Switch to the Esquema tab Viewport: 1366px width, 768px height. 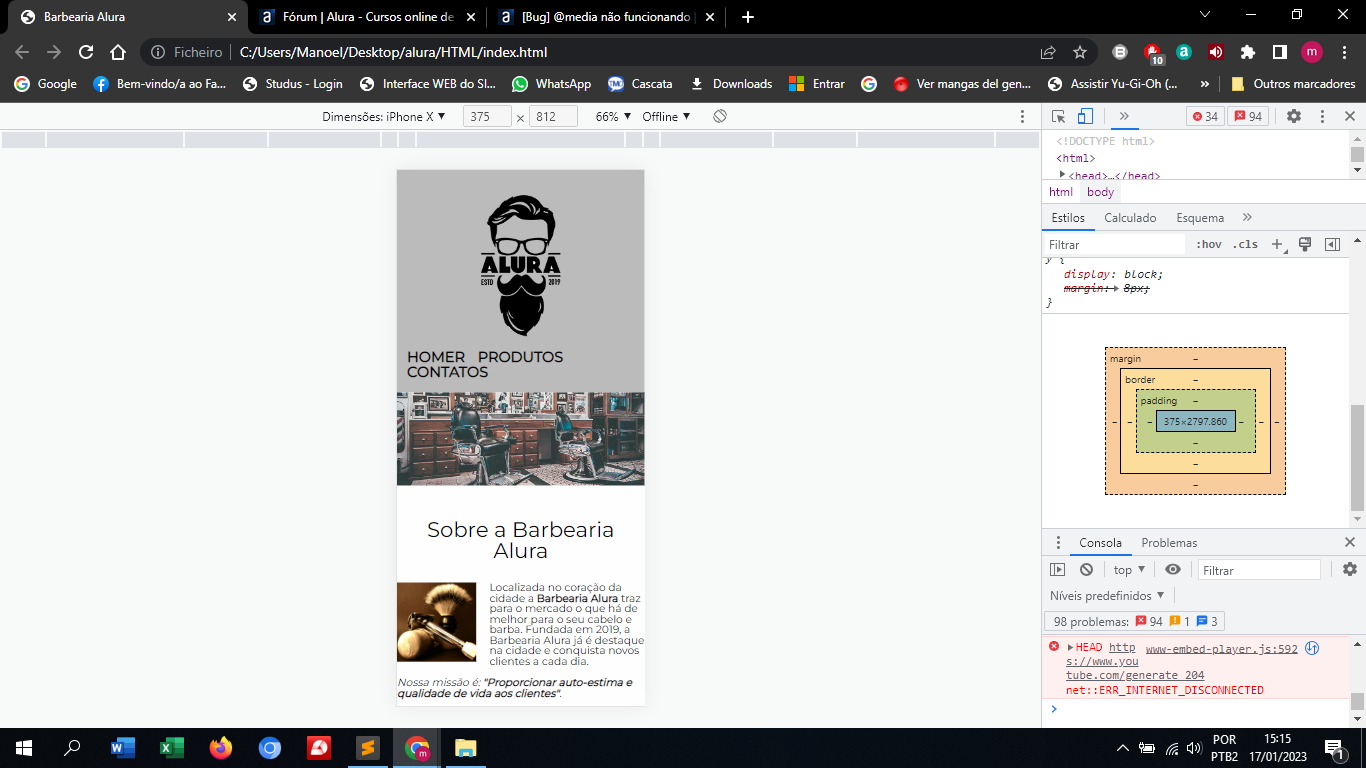[1200, 218]
